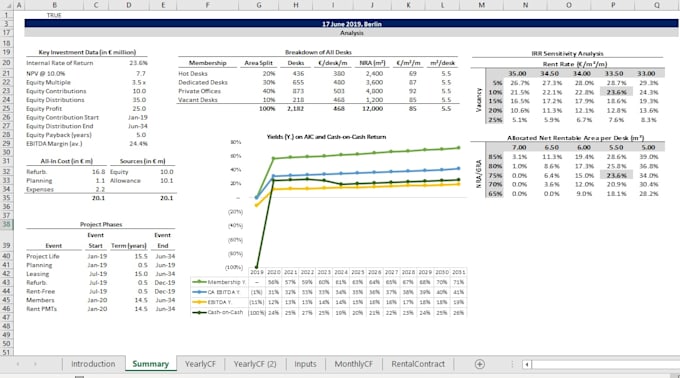
Task: Go to the Inputs sheet tab
Action: (x=305, y=364)
